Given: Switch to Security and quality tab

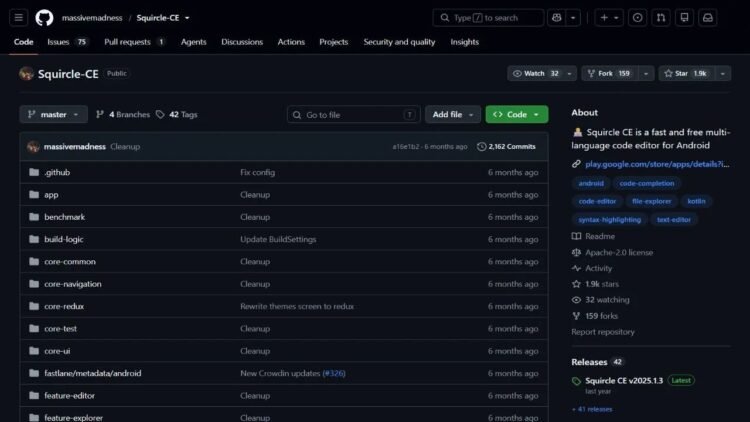Looking at the screenshot, I should click(x=399, y=42).
